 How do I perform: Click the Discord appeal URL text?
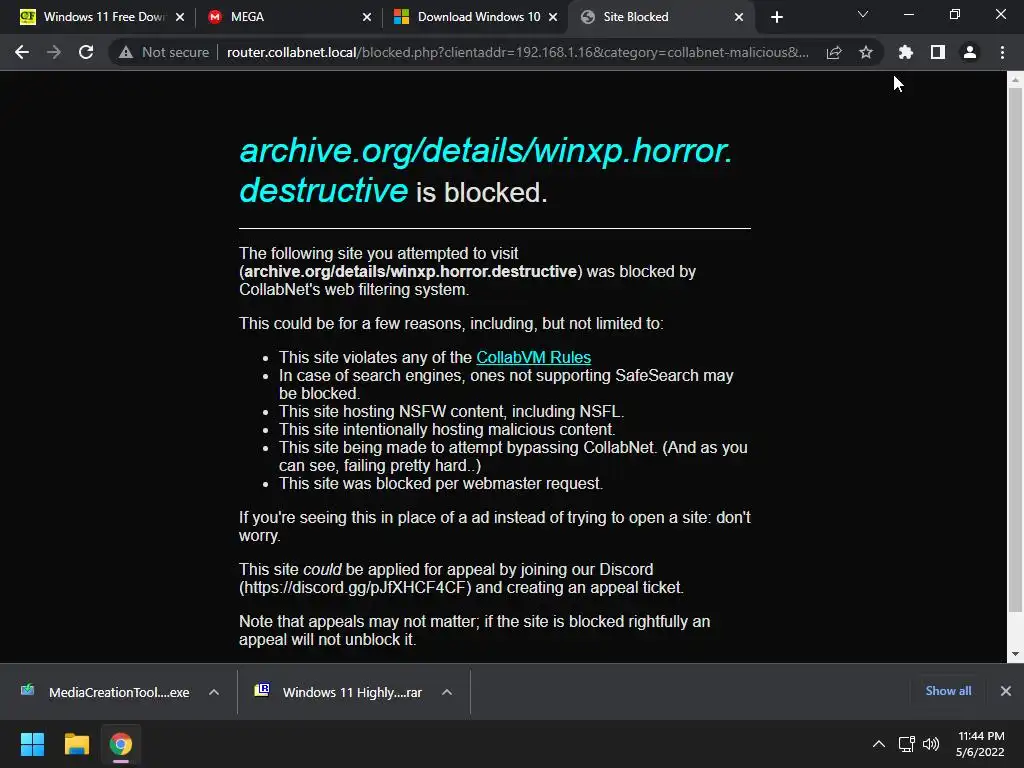tap(355, 587)
